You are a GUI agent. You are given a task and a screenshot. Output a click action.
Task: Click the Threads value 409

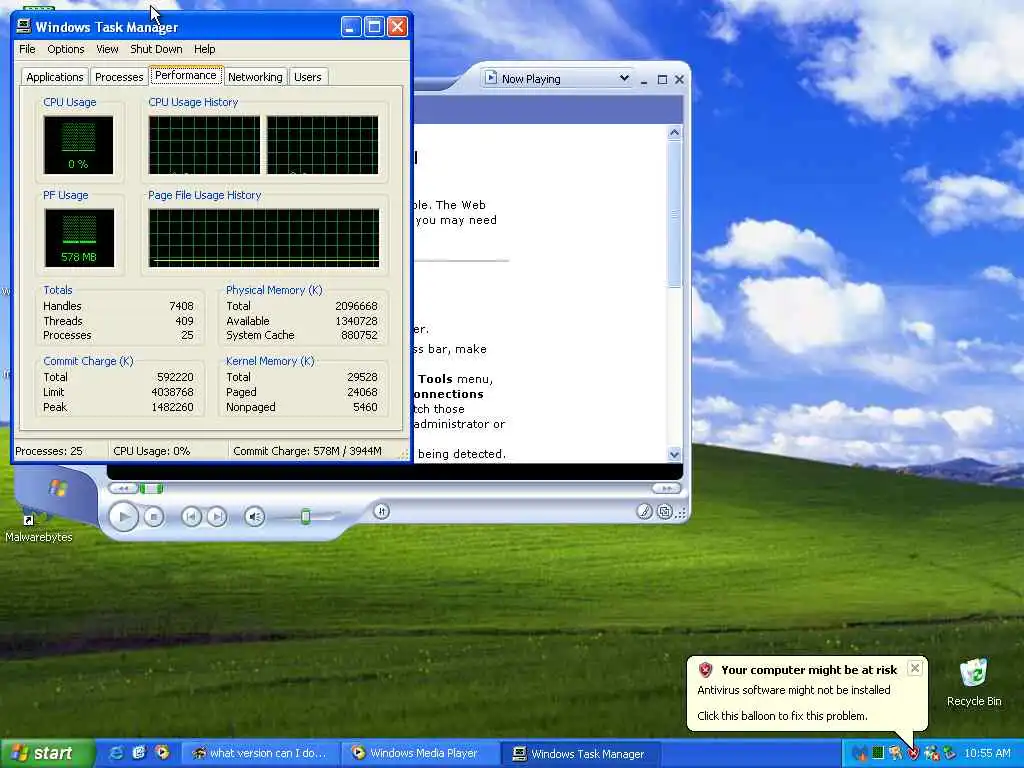[x=184, y=321]
